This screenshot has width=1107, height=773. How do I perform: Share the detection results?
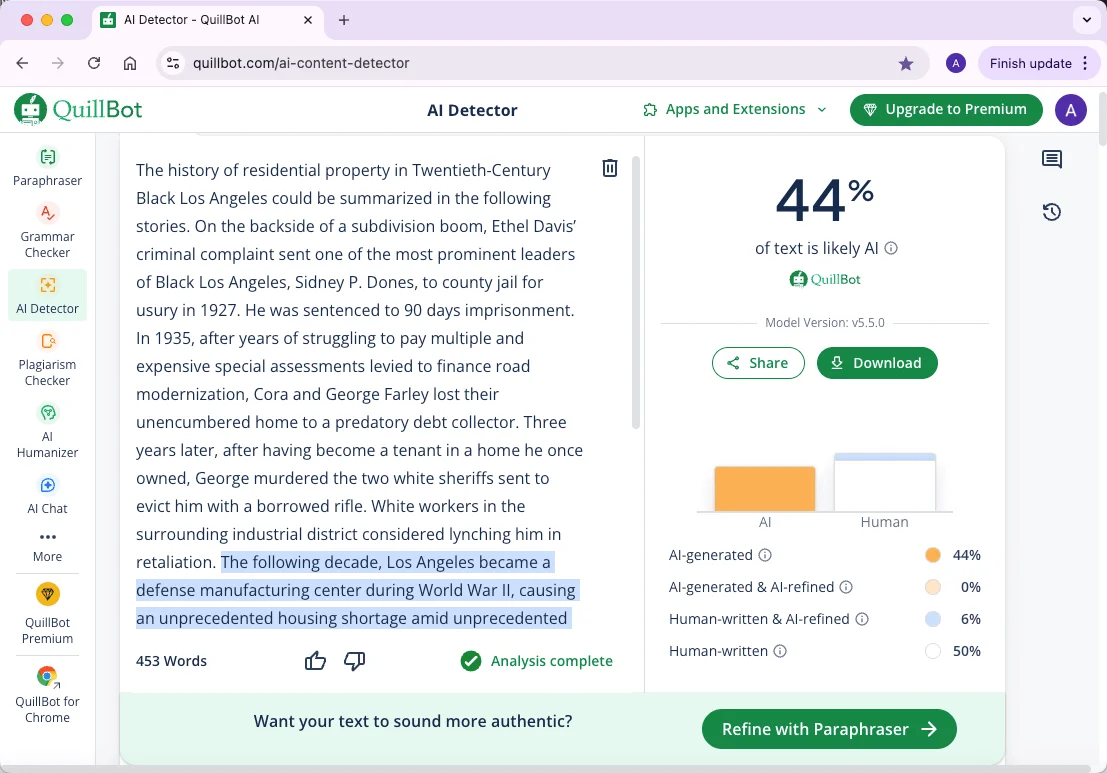[x=758, y=363]
